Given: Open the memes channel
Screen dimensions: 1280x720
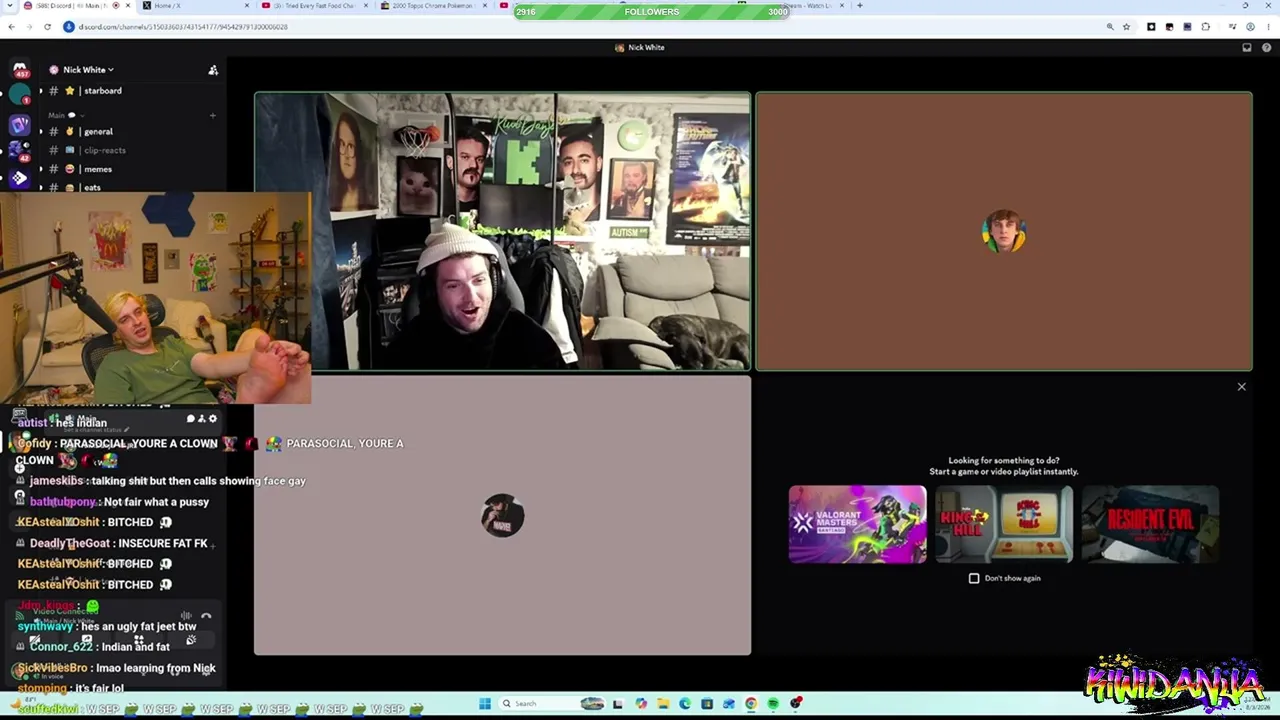Looking at the screenshot, I should pyautogui.click(x=97, y=169).
